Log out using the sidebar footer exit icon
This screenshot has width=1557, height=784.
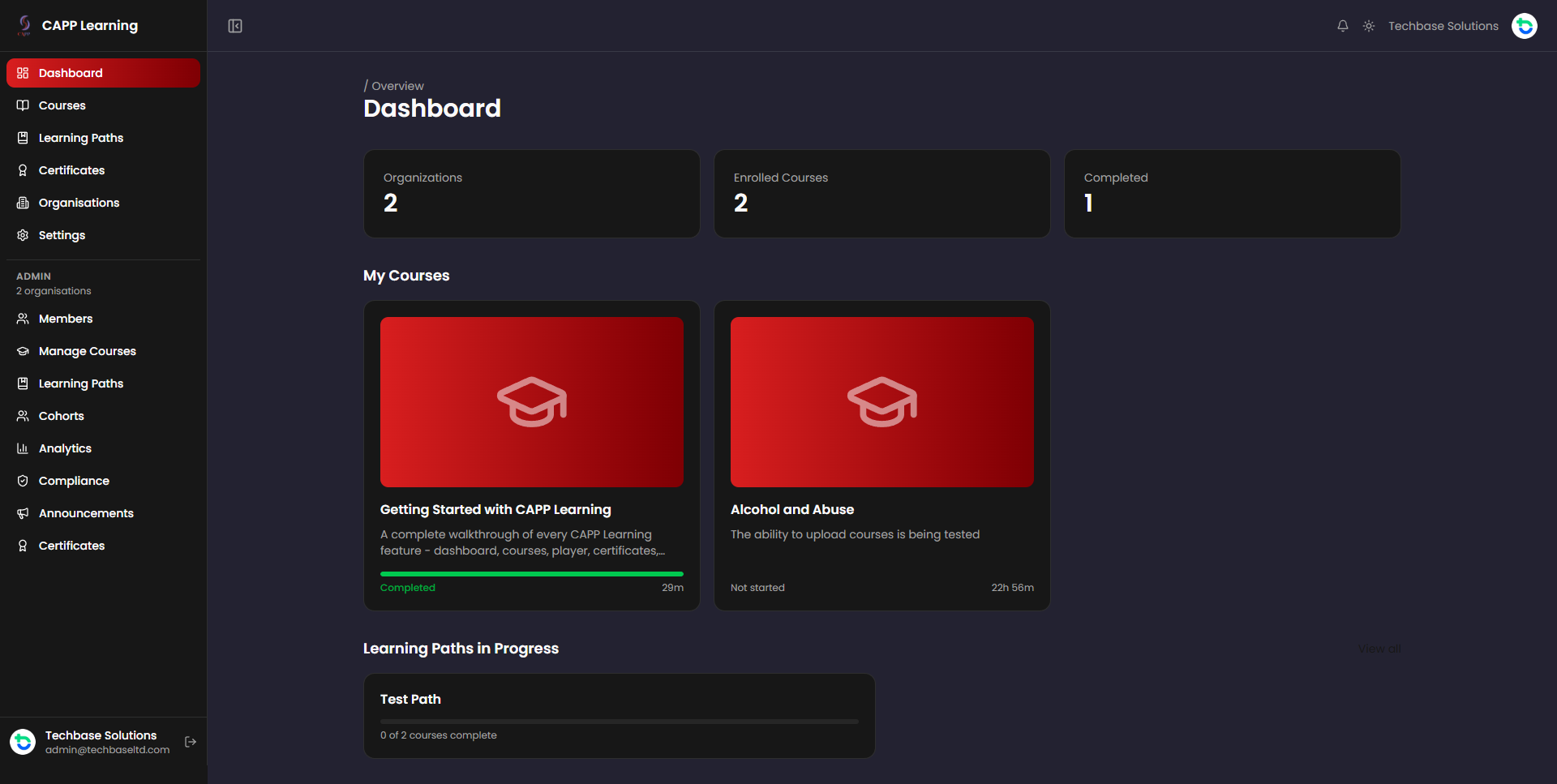(191, 742)
